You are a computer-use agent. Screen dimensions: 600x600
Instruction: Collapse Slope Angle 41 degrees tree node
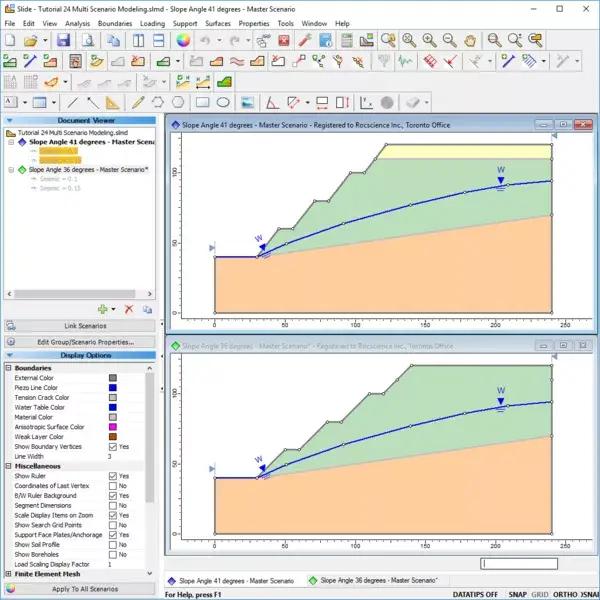(x=11, y=142)
